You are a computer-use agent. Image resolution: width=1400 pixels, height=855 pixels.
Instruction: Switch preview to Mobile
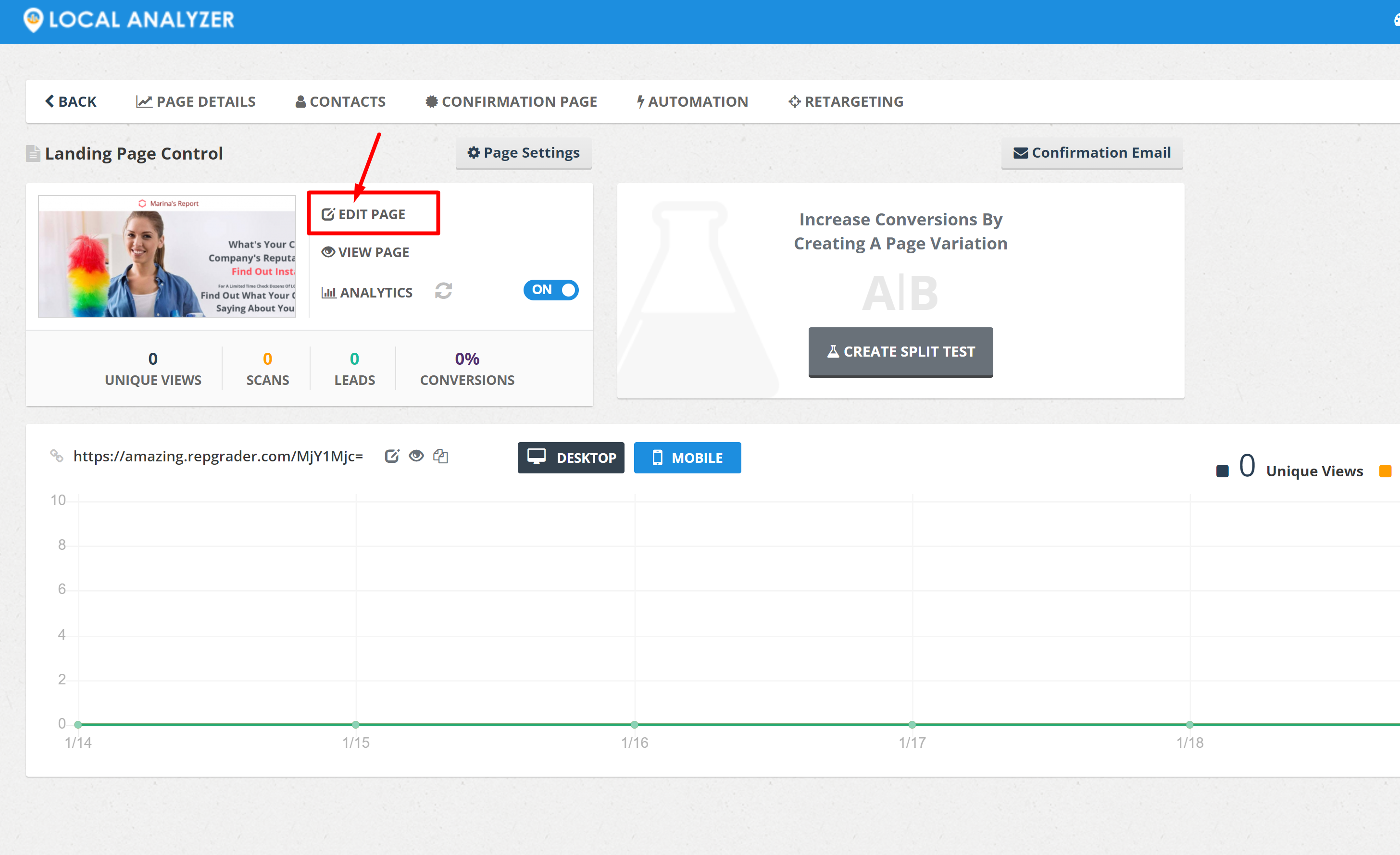pyautogui.click(x=687, y=458)
